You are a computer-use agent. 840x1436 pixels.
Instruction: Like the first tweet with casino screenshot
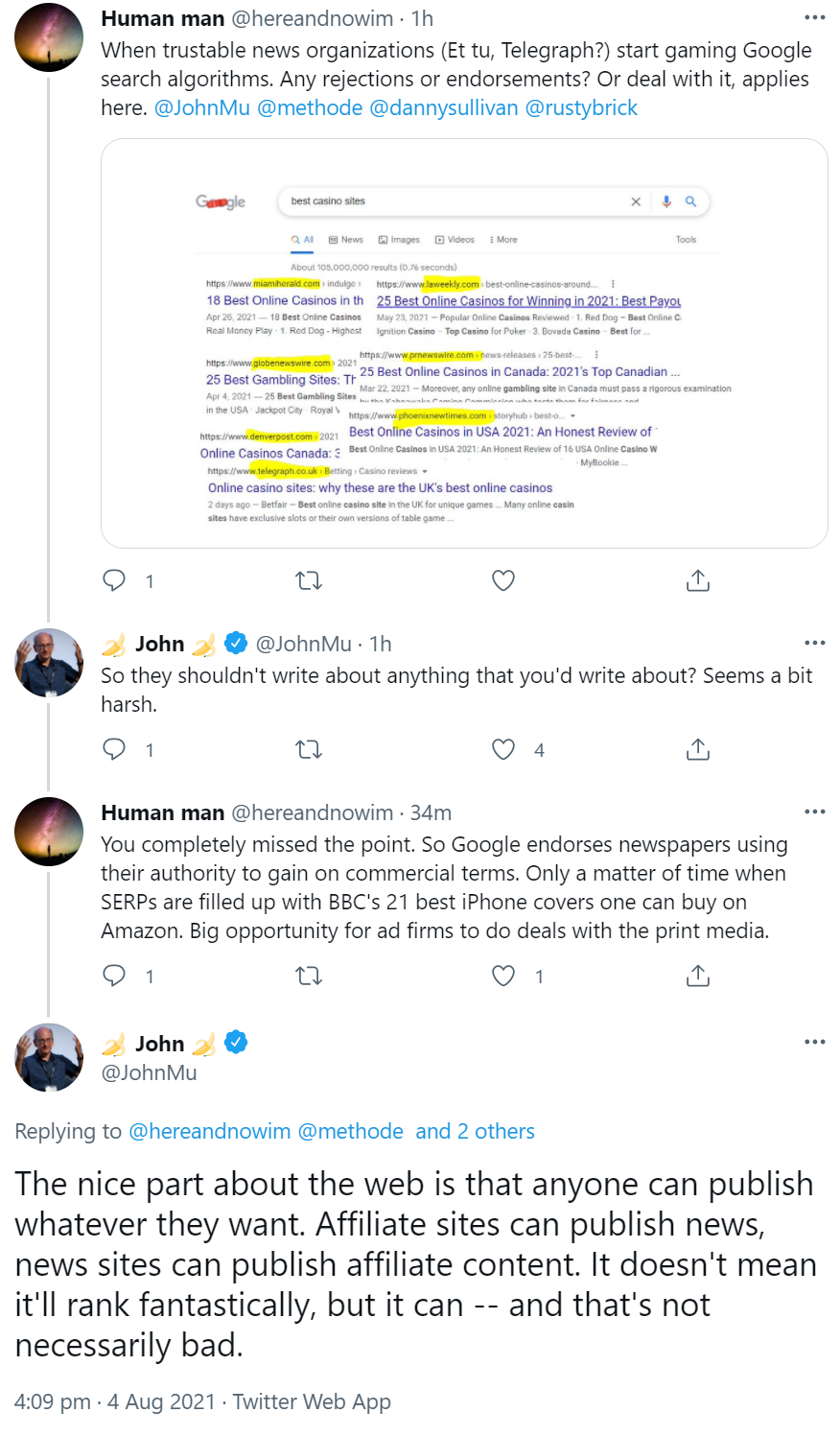pyautogui.click(x=503, y=580)
